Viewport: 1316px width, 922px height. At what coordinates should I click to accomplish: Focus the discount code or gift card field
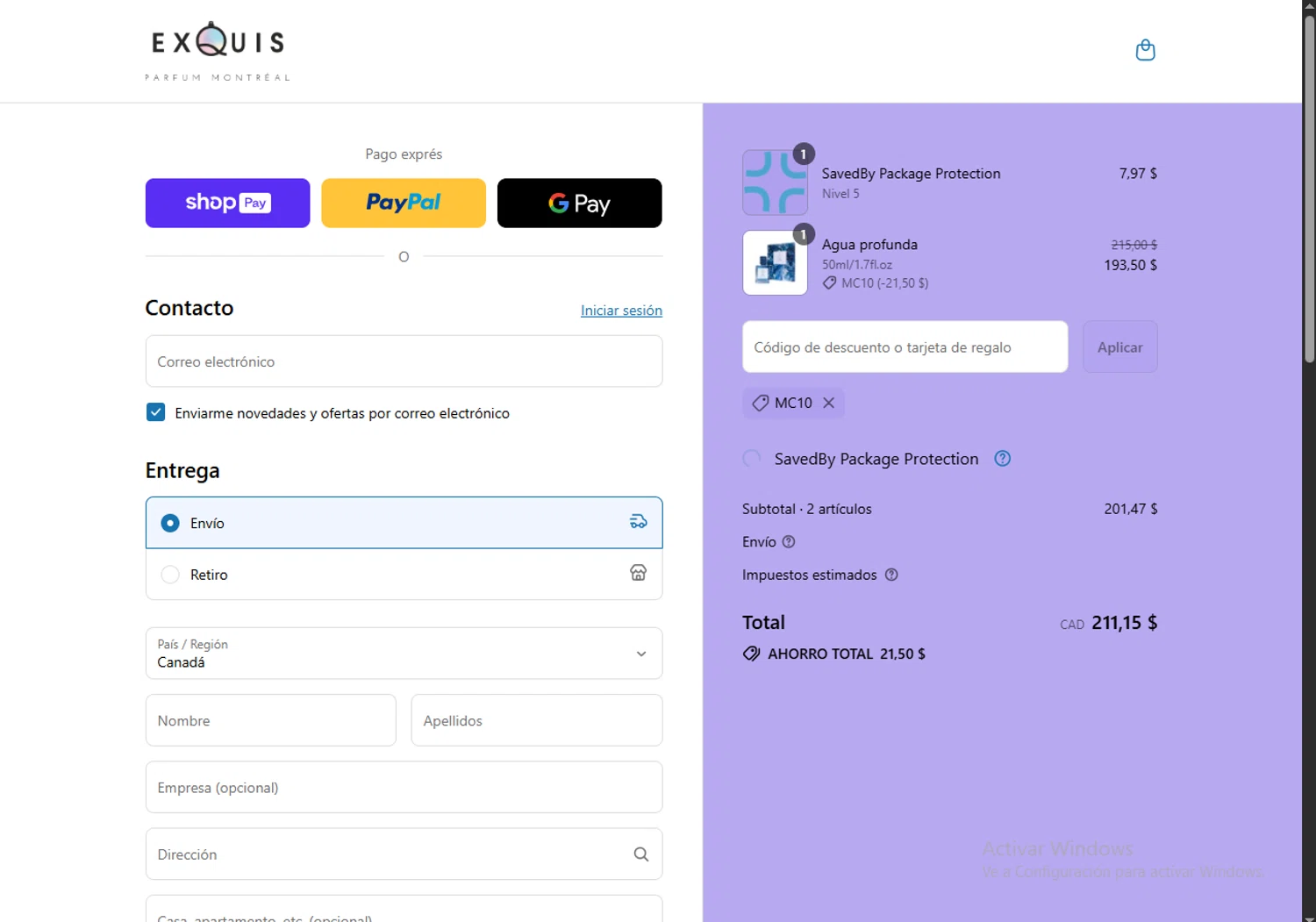point(905,347)
